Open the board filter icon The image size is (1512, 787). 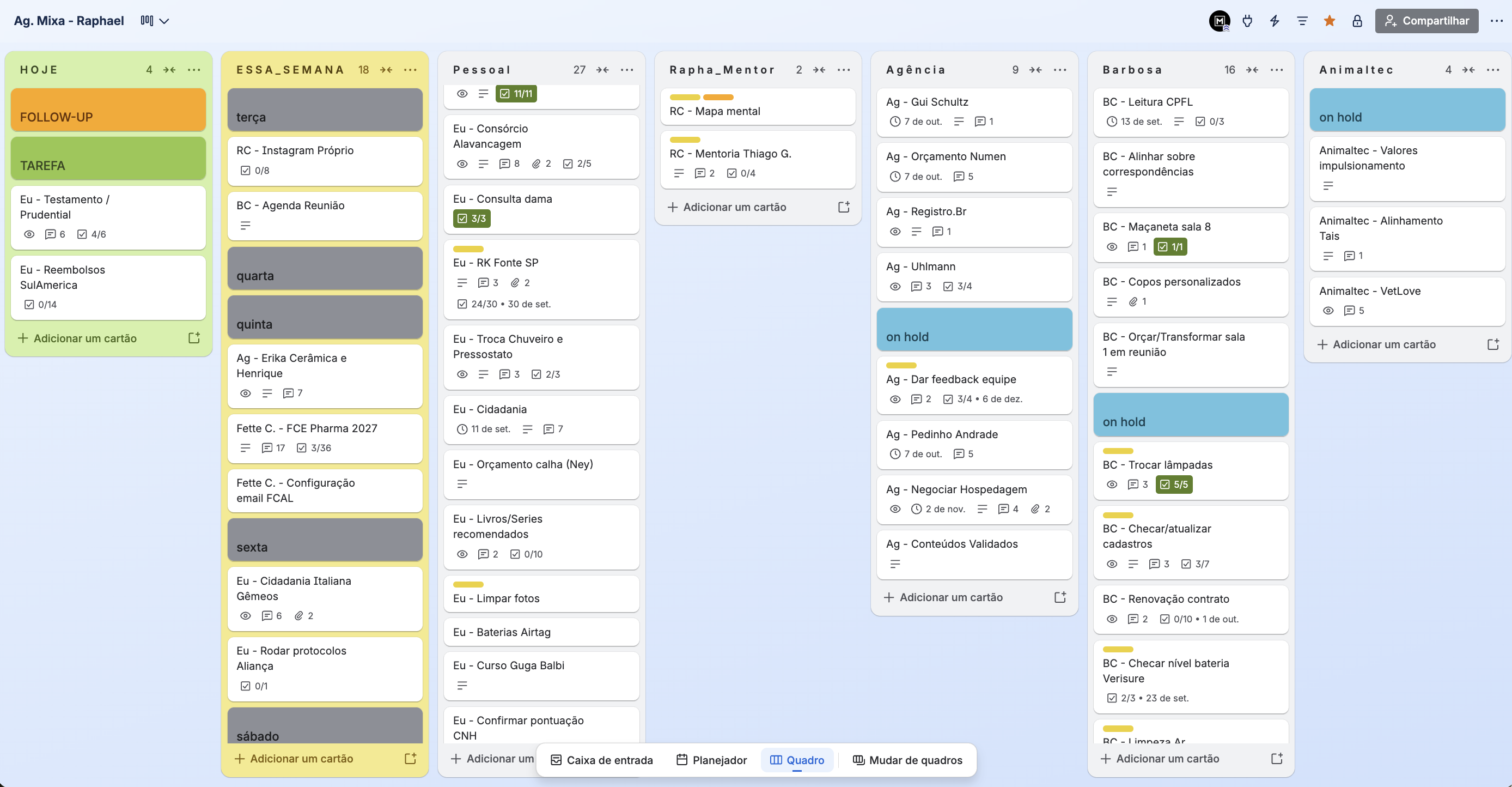(x=1302, y=21)
